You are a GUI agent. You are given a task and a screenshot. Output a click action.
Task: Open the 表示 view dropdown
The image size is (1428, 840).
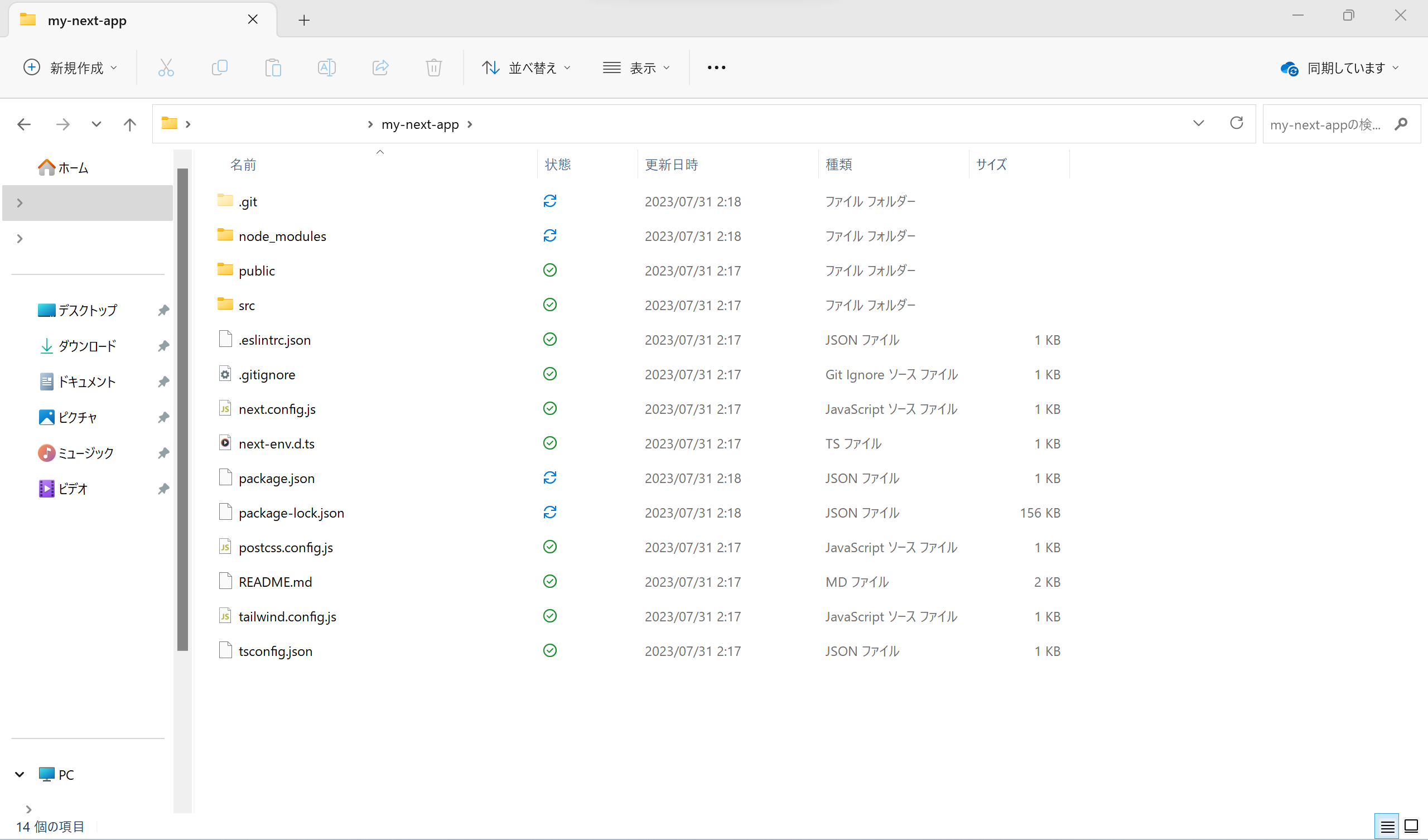coord(636,67)
